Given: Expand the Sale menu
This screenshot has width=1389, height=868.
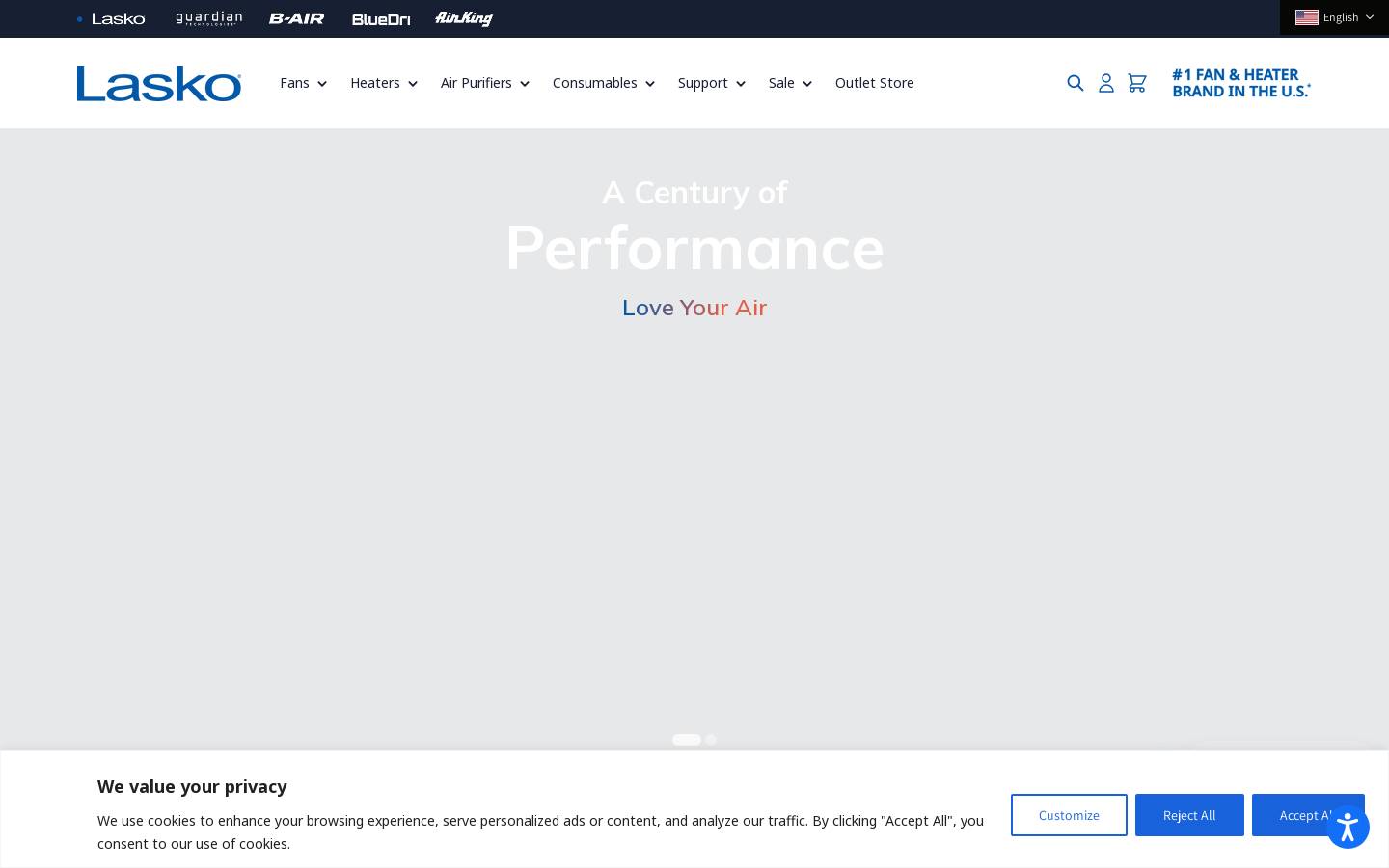Looking at the screenshot, I should pos(790,83).
